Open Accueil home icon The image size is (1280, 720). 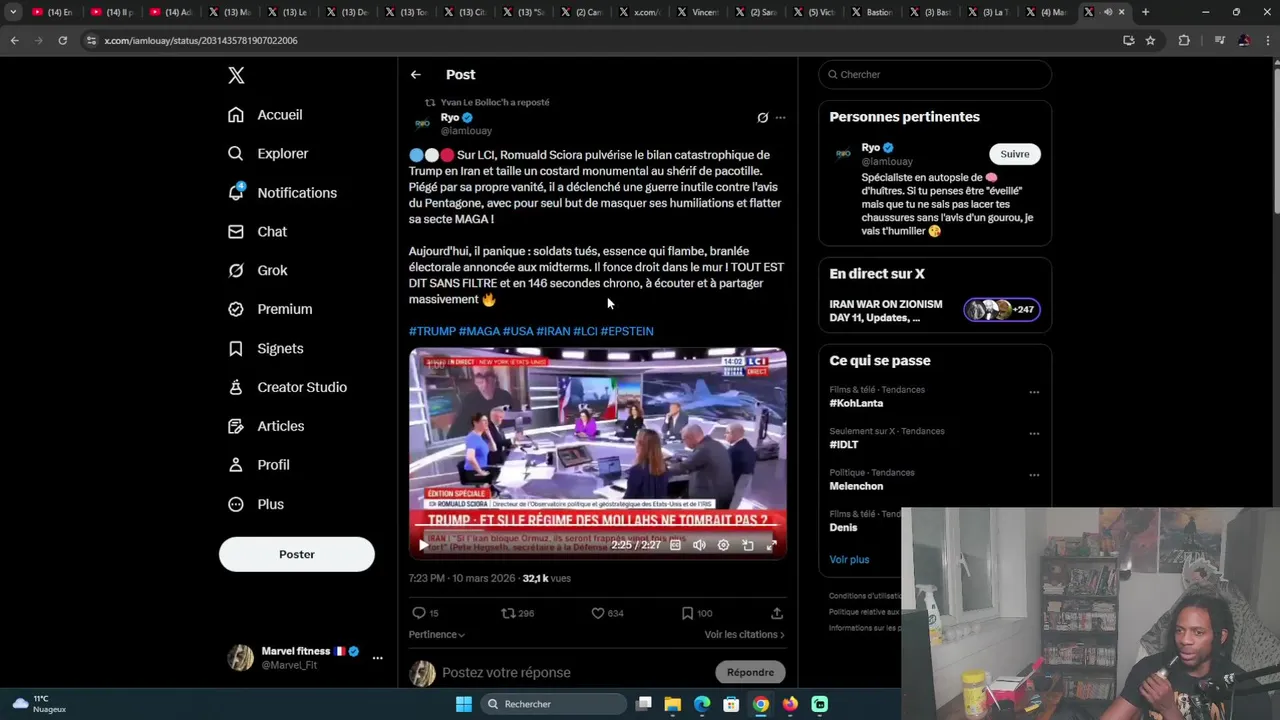click(236, 115)
